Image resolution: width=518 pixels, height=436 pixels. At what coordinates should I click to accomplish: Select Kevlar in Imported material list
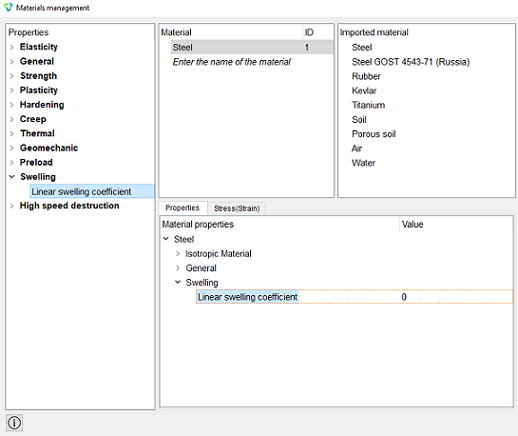tap(364, 91)
